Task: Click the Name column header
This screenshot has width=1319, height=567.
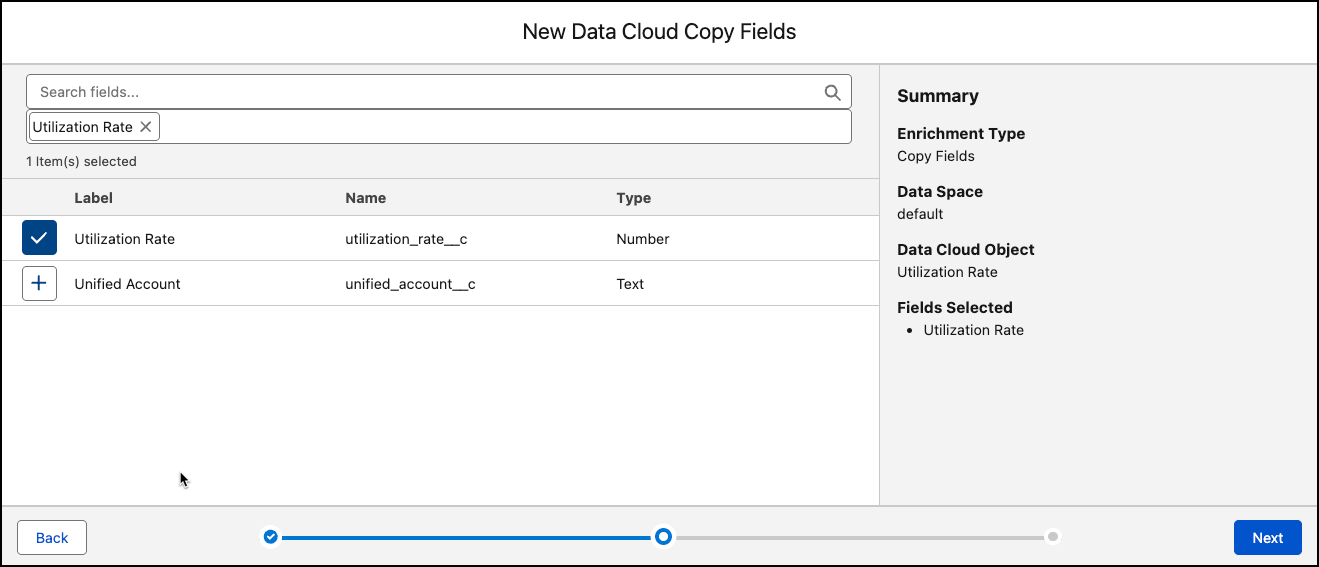Action: click(365, 198)
